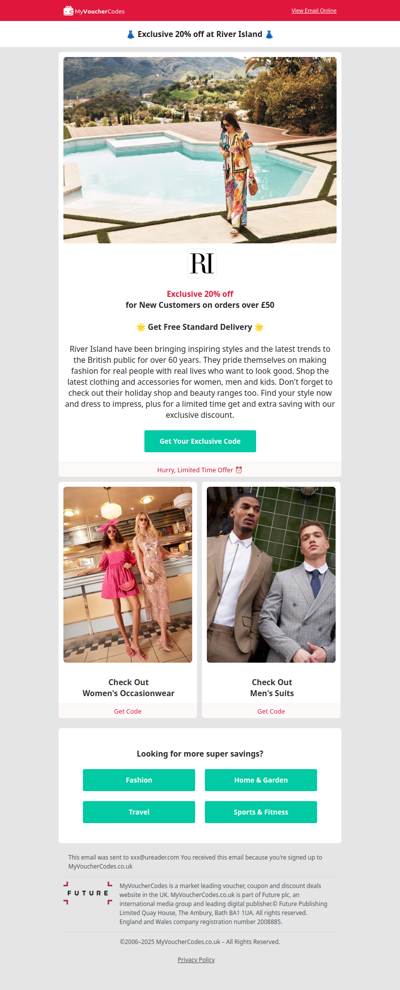This screenshot has height=990, width=400.
Task: Select the Travel savings category
Action: coord(139,812)
